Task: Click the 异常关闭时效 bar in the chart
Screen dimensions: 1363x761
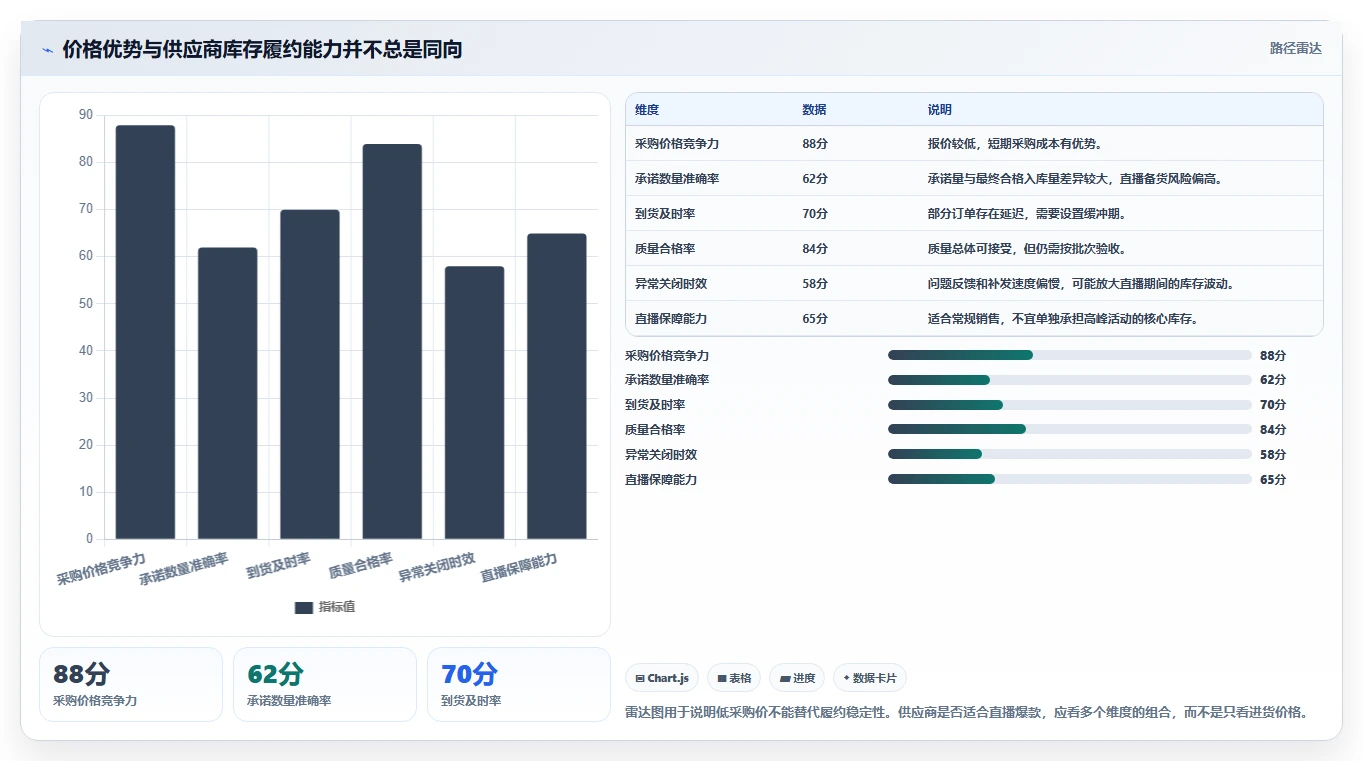Action: 474,403
